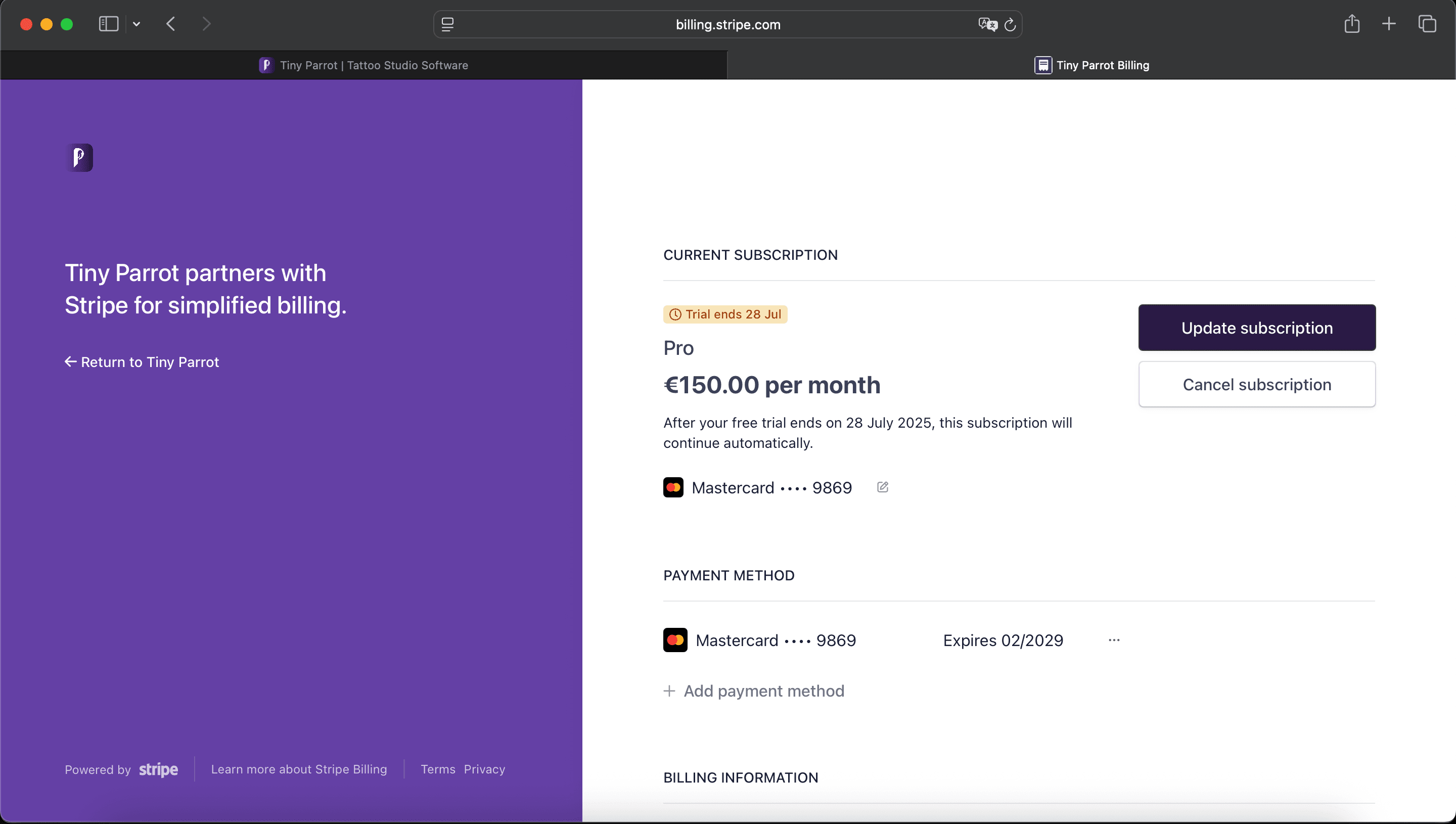The width and height of the screenshot is (1456, 824).
Task: Click the Cancel subscription button
Action: click(1256, 384)
